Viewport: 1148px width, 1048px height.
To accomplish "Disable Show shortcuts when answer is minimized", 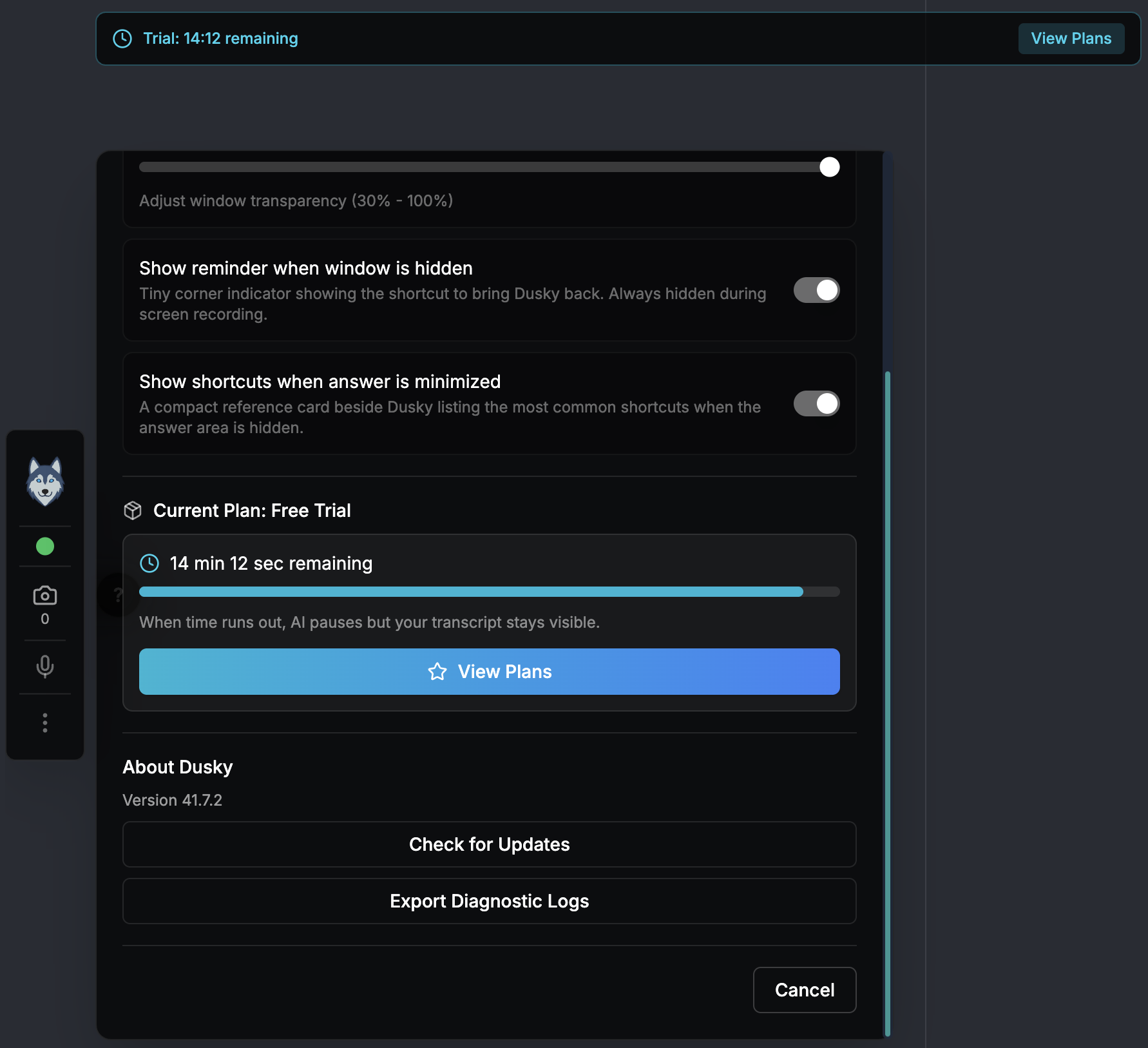I will coord(816,403).
